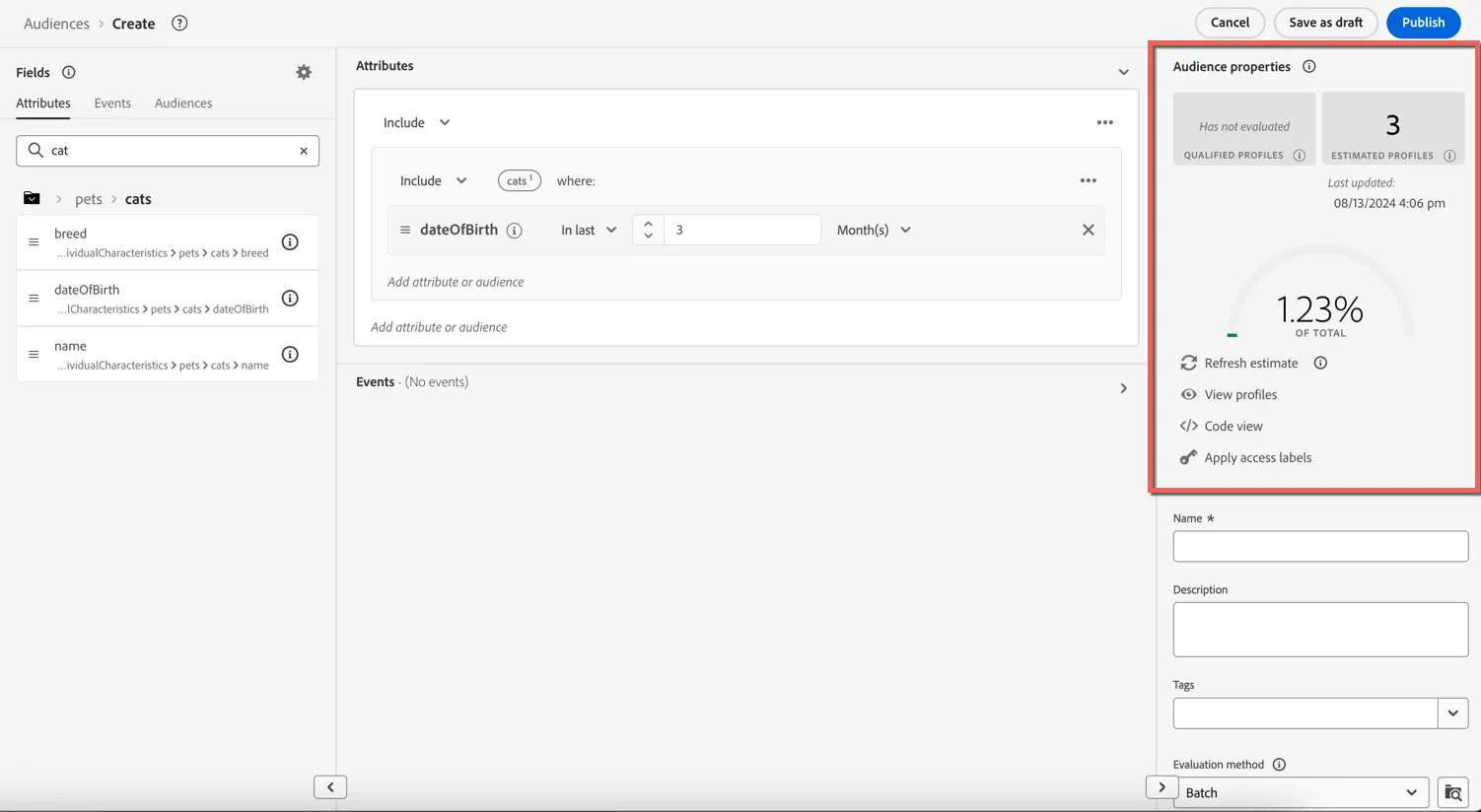Screen dimensions: 1481x812
Task: Collapse the left Fields panel
Action: pyautogui.click(x=330, y=787)
